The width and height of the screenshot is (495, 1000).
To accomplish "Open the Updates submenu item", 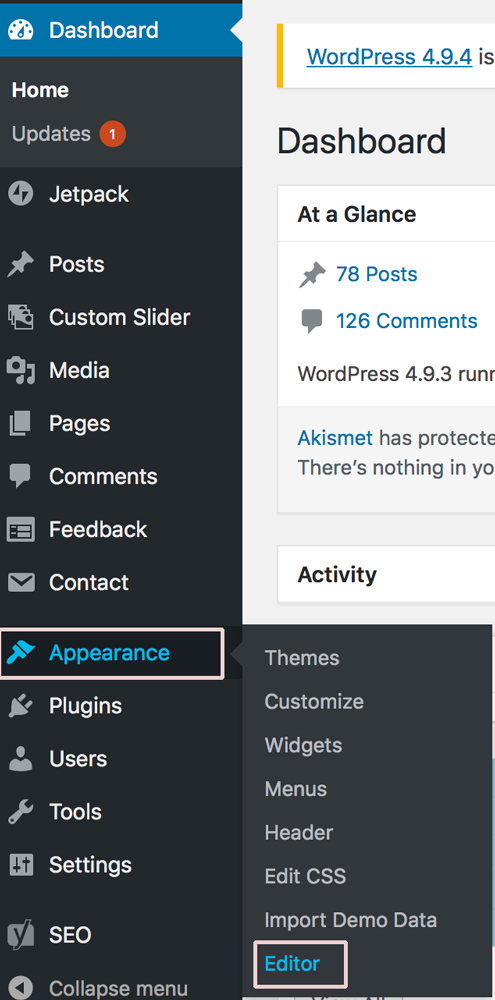I will (x=51, y=134).
